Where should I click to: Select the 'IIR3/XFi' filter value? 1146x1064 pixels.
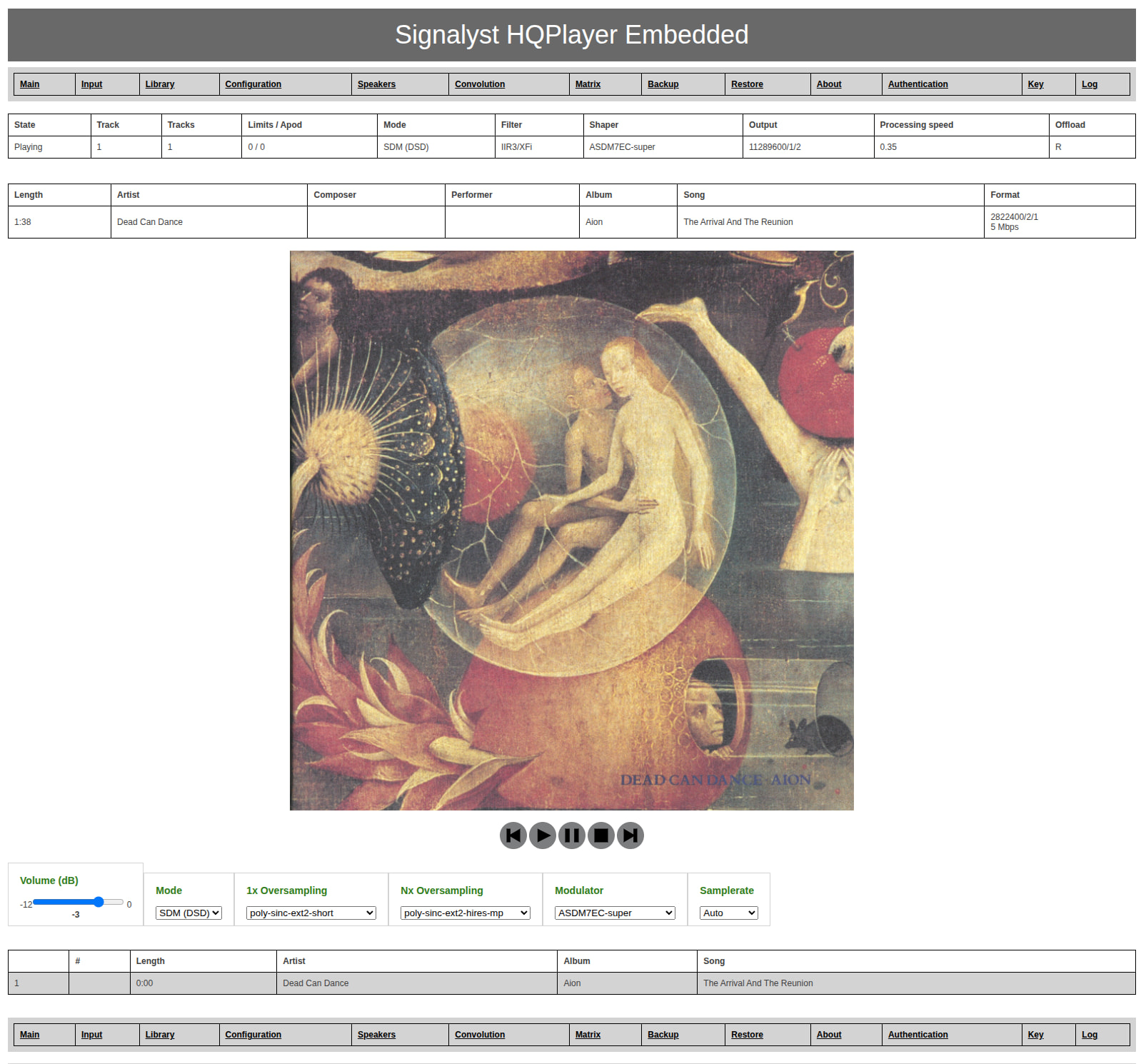coord(516,147)
